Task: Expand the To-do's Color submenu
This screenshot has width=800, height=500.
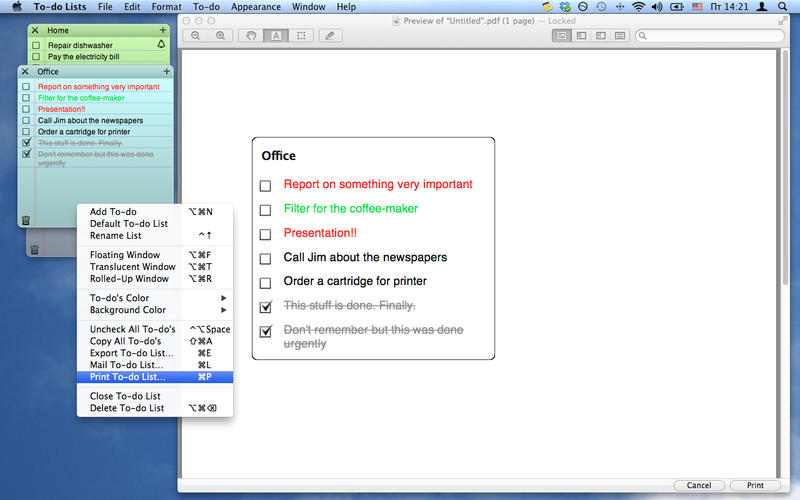Action: [x=155, y=298]
